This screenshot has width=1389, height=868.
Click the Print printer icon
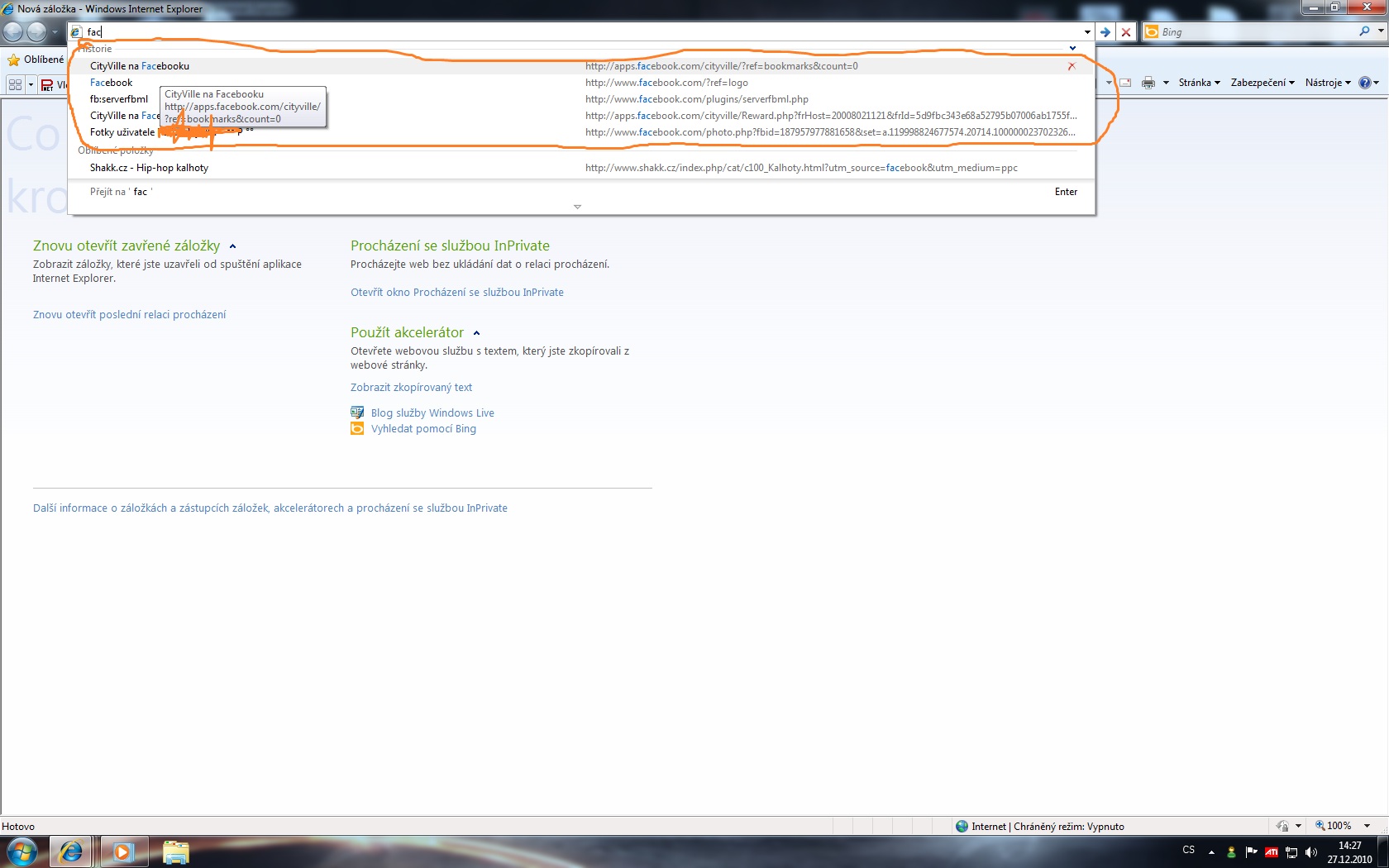pyautogui.click(x=1148, y=83)
